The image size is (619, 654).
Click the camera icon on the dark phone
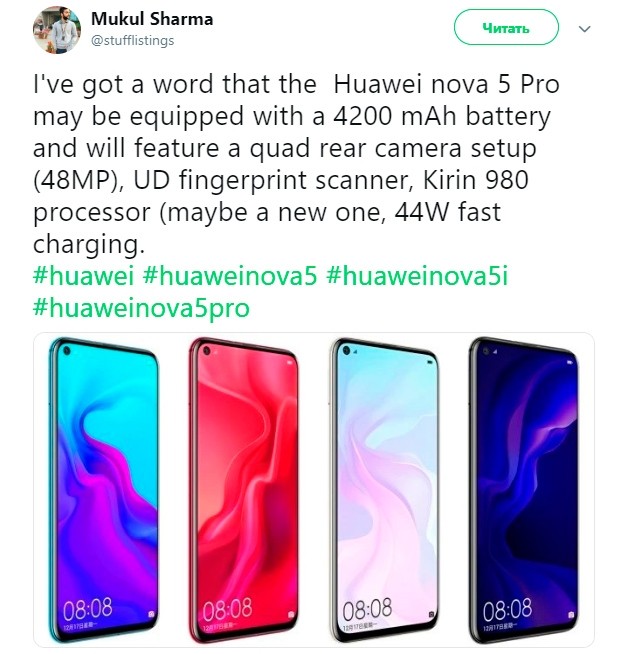coord(571,614)
